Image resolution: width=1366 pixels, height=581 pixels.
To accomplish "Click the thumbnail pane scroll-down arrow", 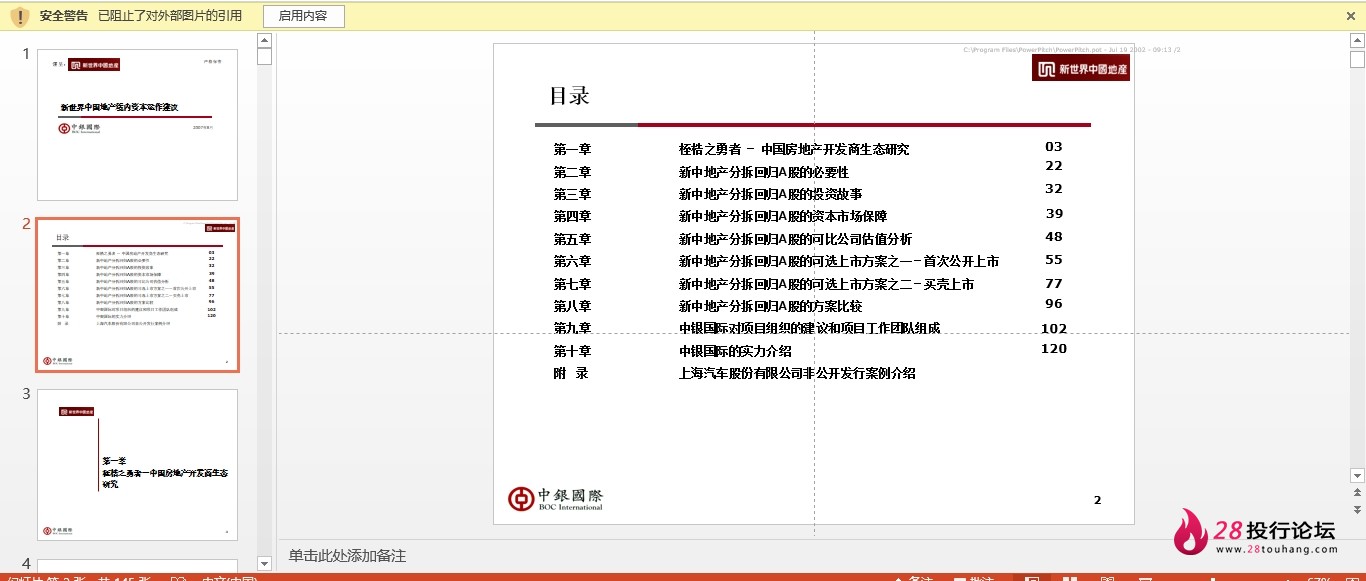I will click(264, 563).
